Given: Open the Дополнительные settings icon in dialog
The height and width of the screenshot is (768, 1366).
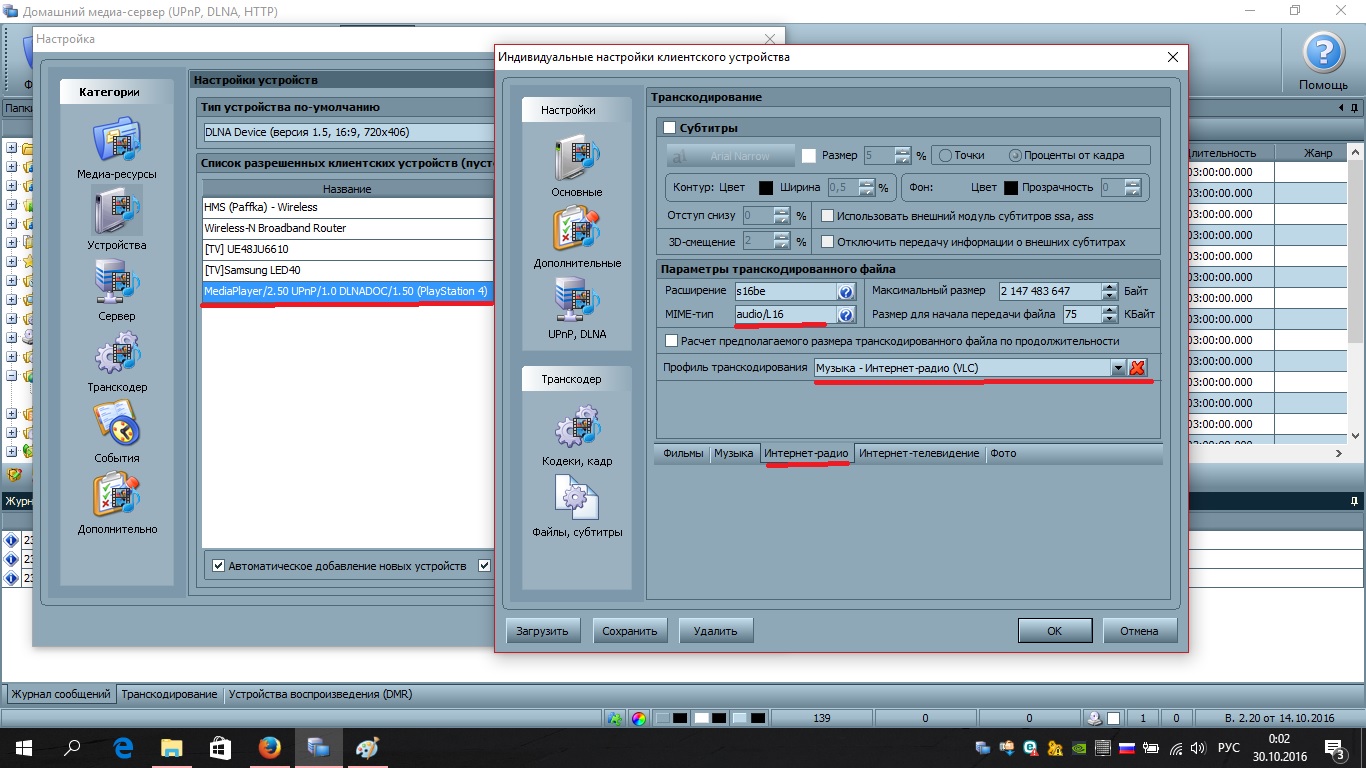Looking at the screenshot, I should point(576,231).
